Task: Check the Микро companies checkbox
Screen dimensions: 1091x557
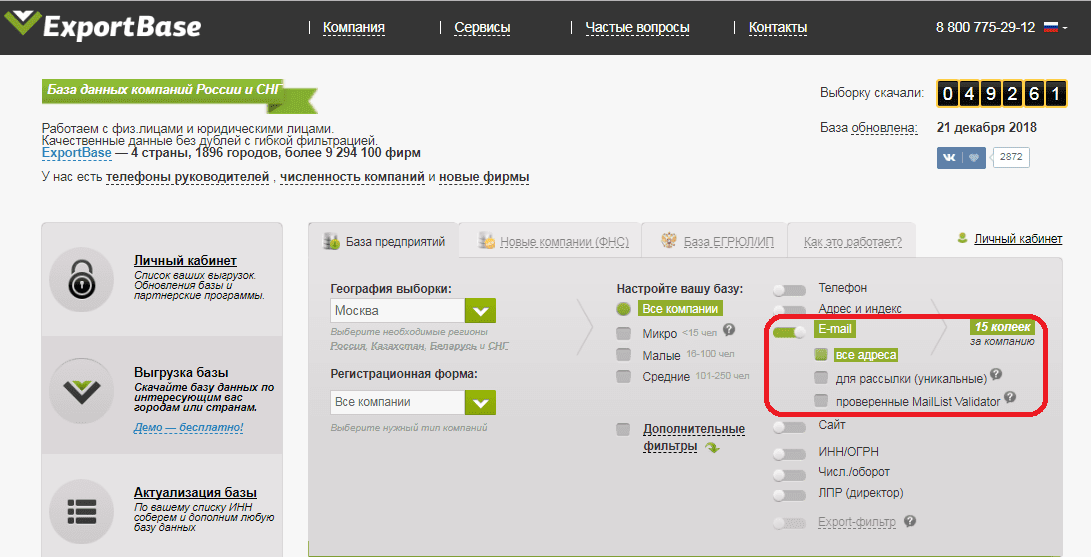Action: (x=623, y=334)
